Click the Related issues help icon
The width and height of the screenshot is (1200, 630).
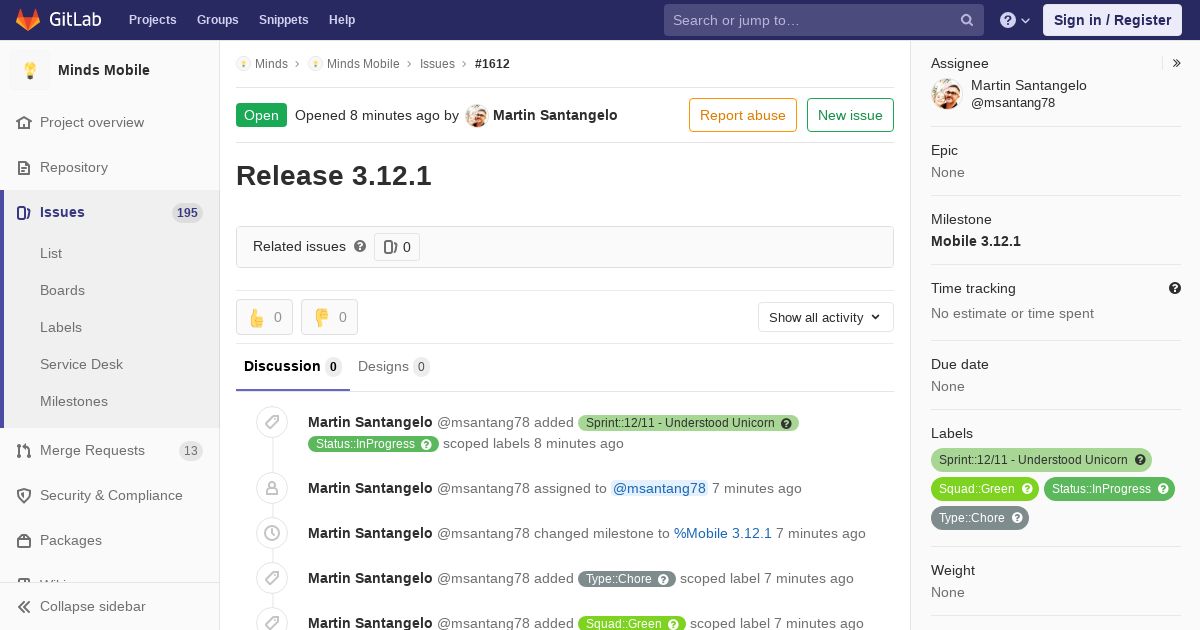tap(360, 246)
